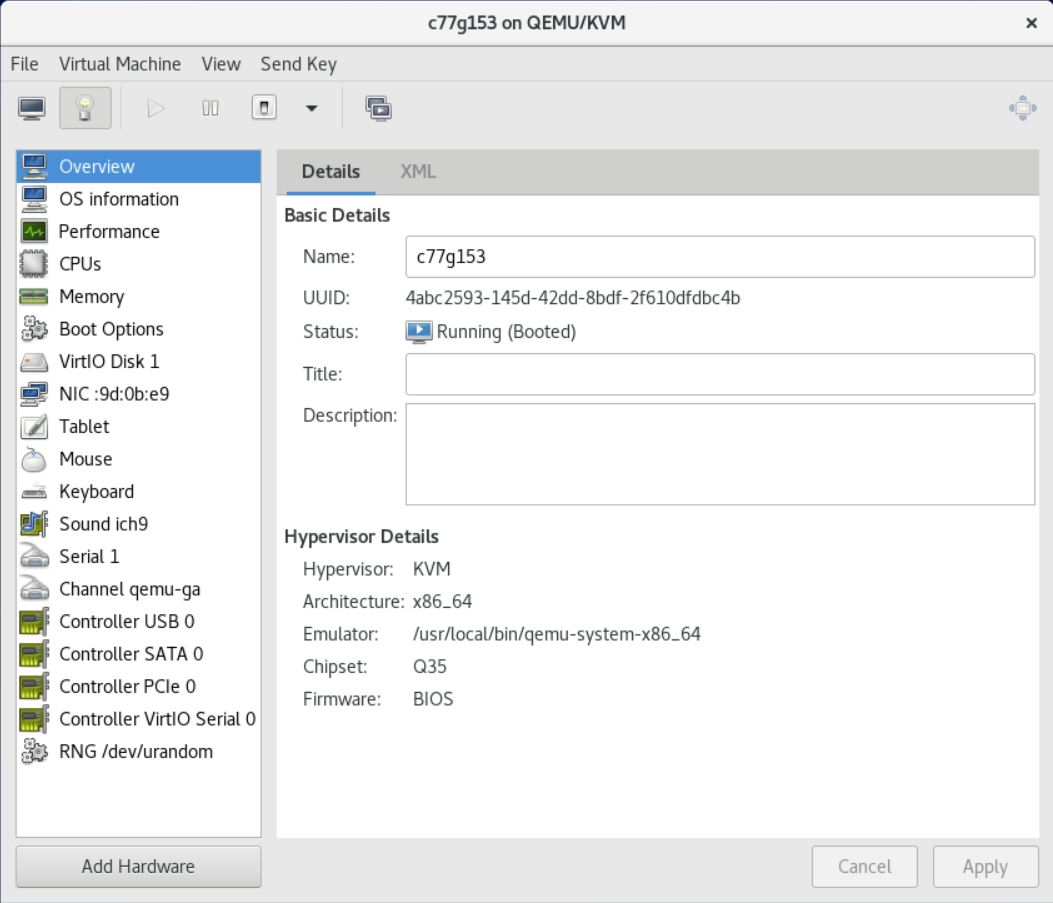Open the Virtual Machine menu

(120, 64)
